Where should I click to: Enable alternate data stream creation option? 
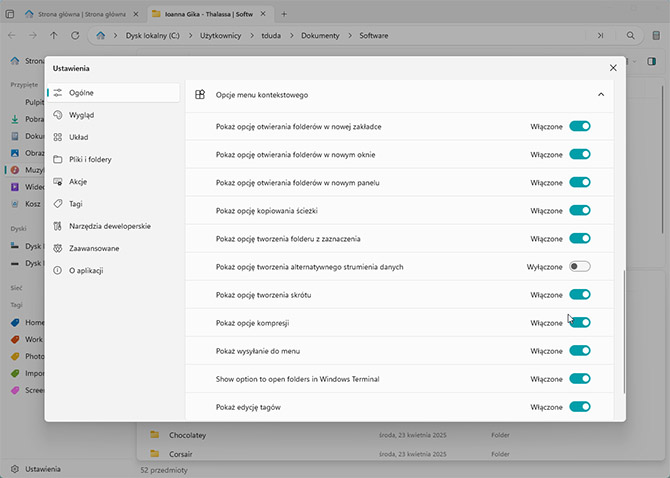(x=580, y=267)
